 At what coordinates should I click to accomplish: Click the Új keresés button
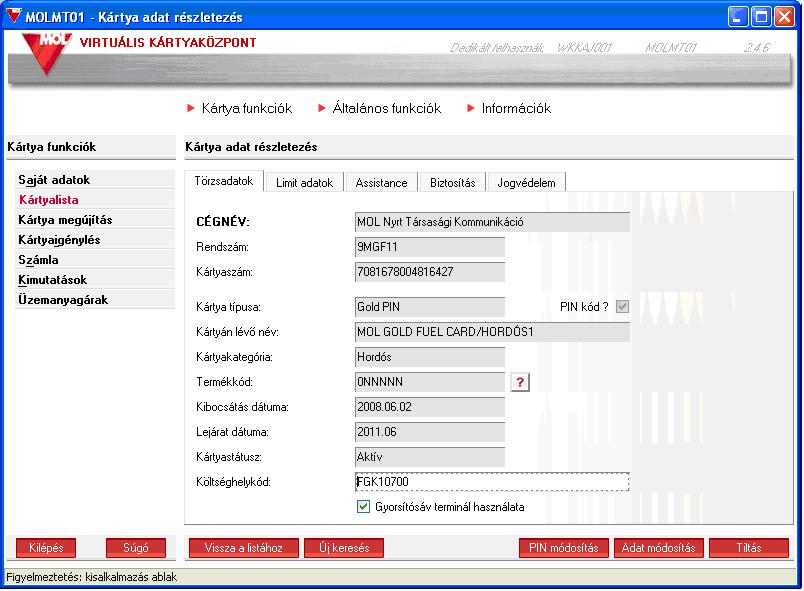click(x=344, y=548)
